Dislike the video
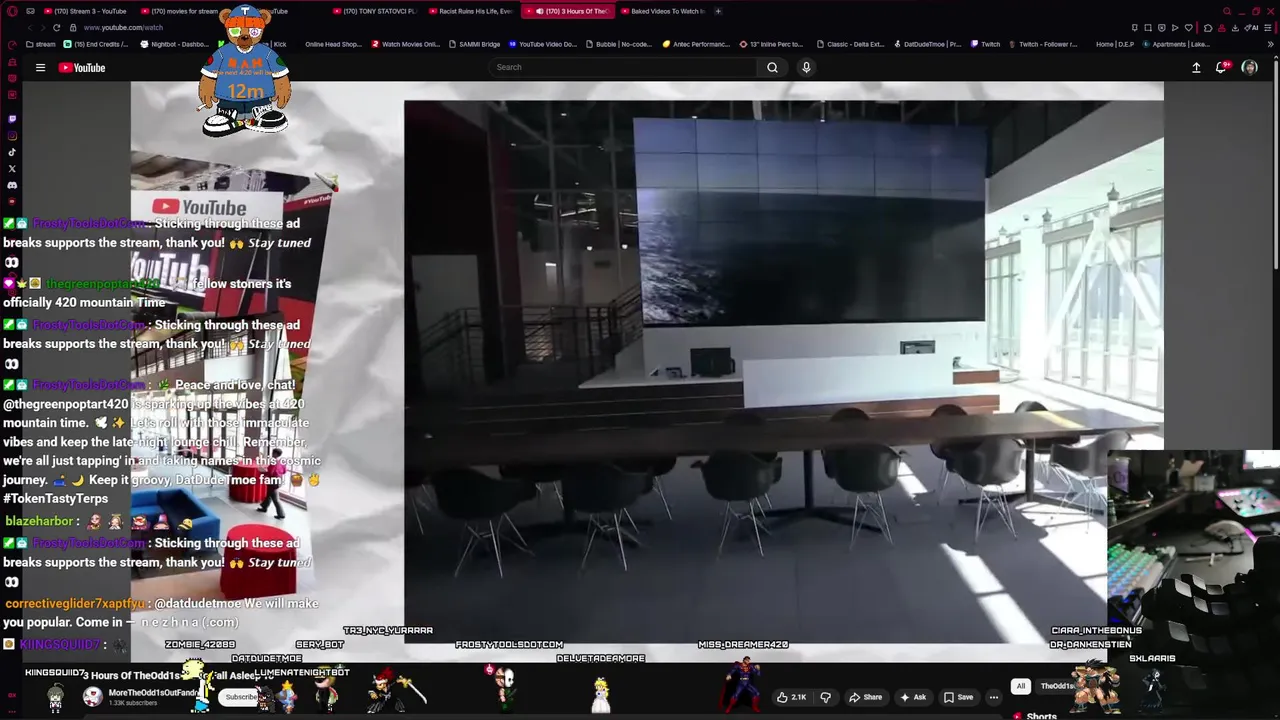The width and height of the screenshot is (1280, 720). [x=825, y=697]
